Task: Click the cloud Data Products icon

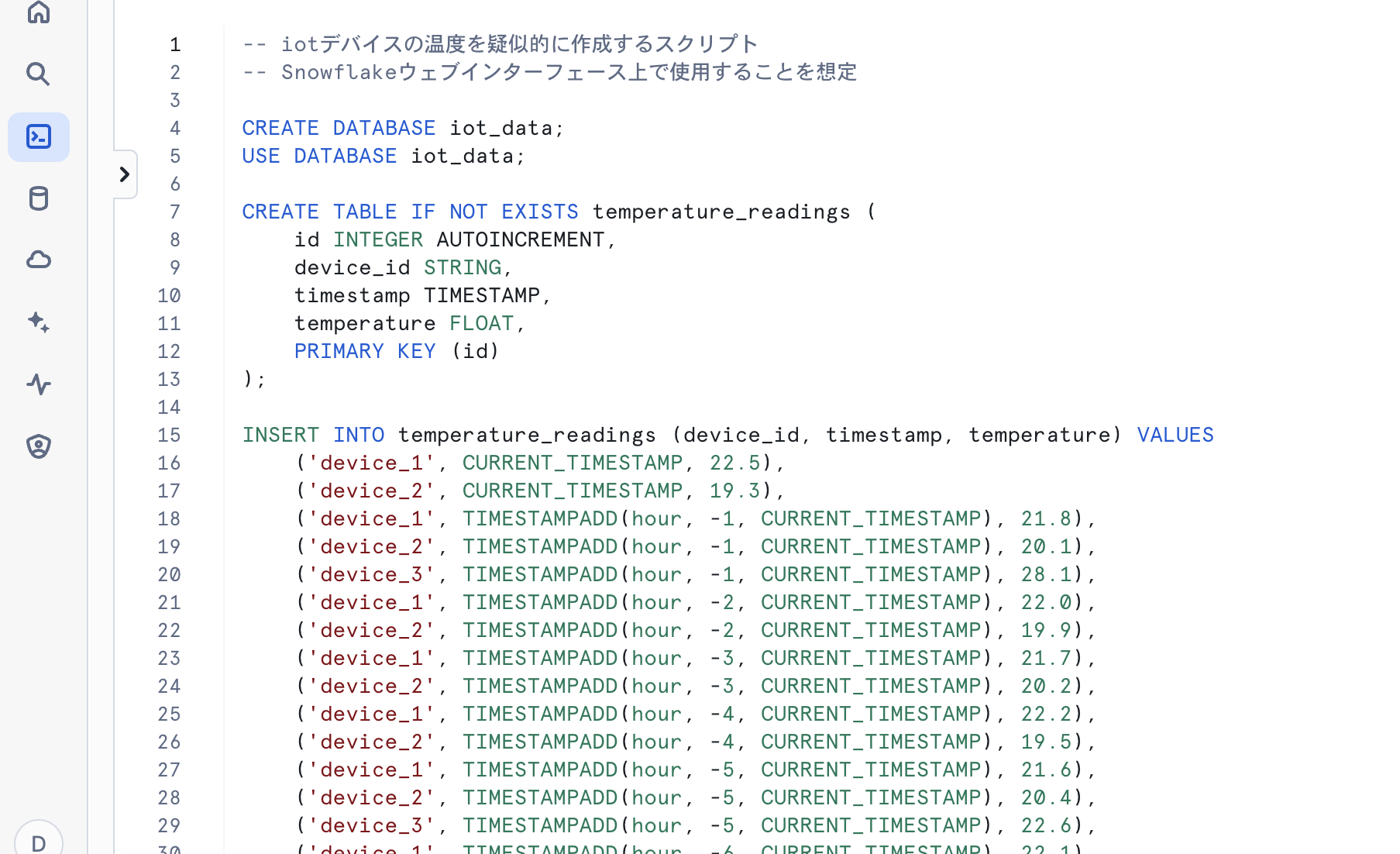Action: coord(38,260)
